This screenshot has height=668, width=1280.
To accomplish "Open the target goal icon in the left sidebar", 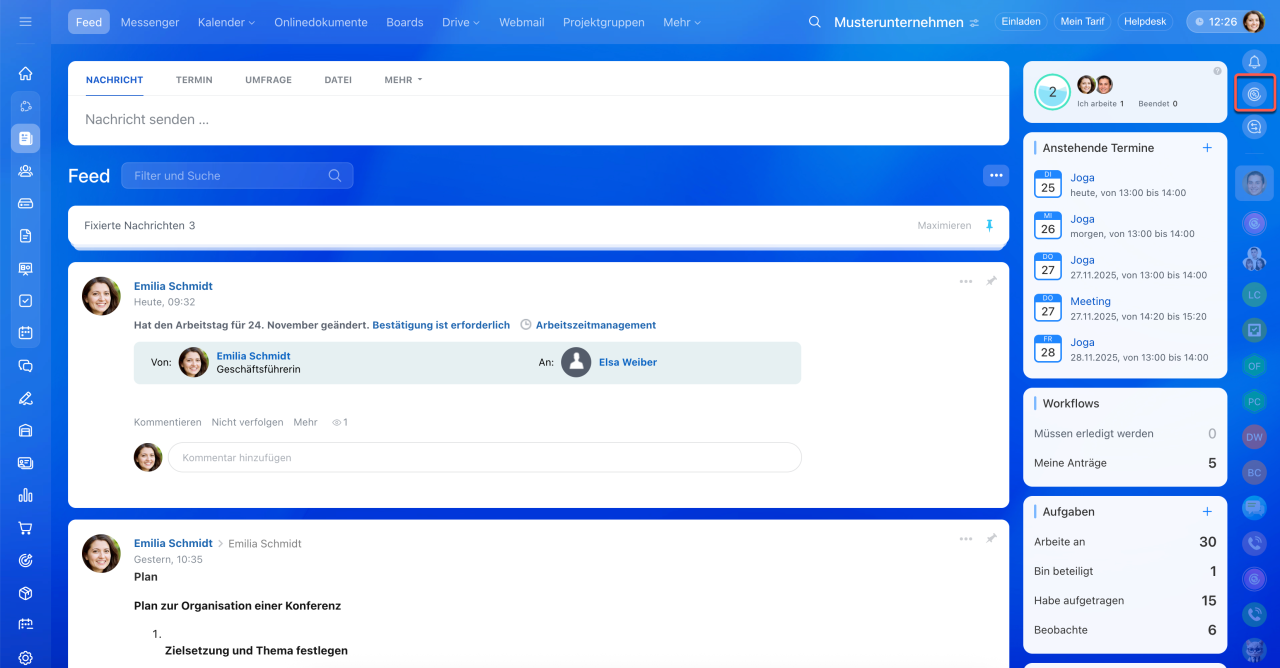I will point(25,560).
